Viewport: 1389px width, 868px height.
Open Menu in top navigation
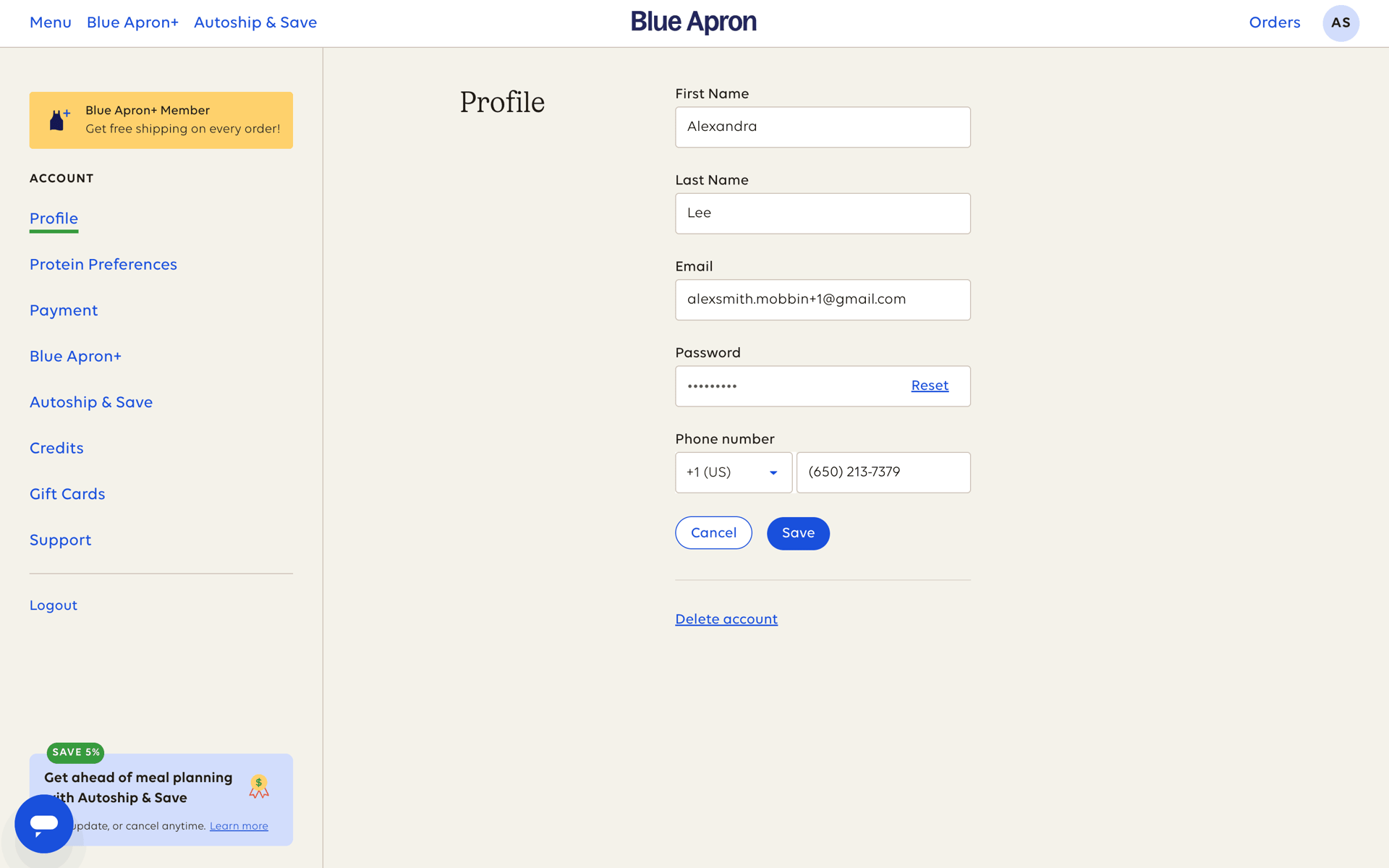51,22
